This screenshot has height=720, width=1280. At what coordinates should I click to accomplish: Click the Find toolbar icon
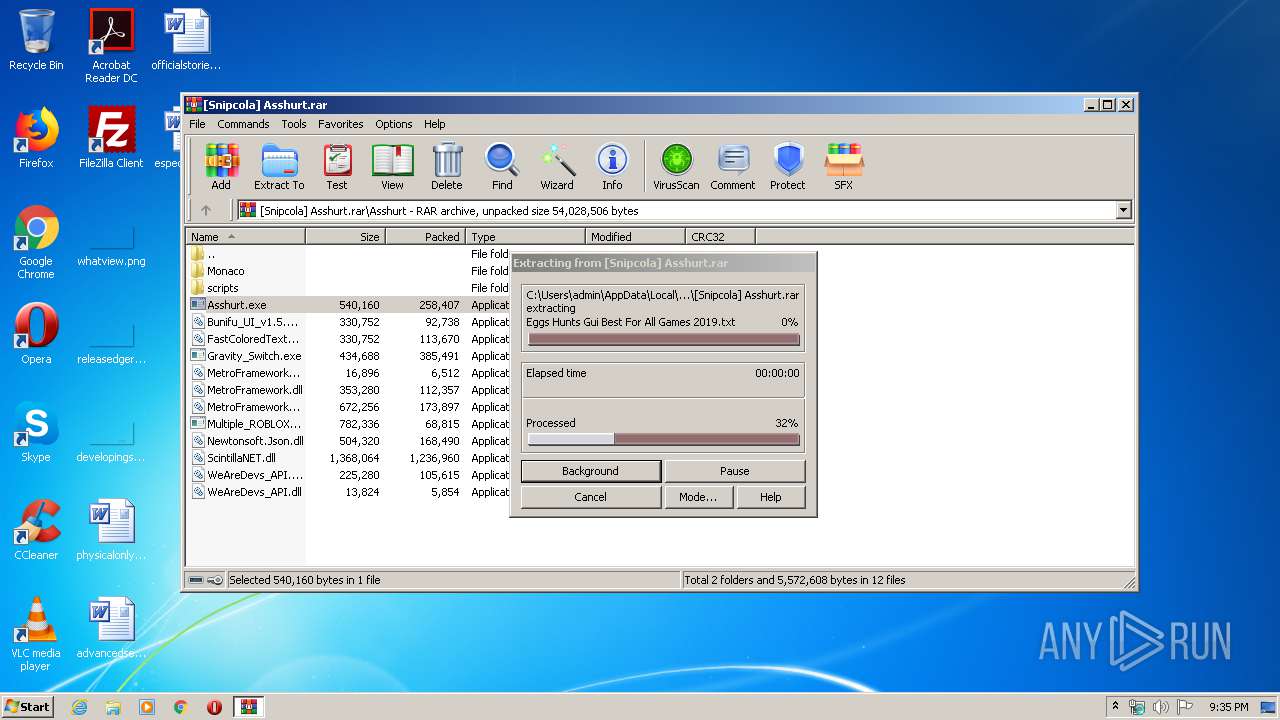(x=502, y=166)
